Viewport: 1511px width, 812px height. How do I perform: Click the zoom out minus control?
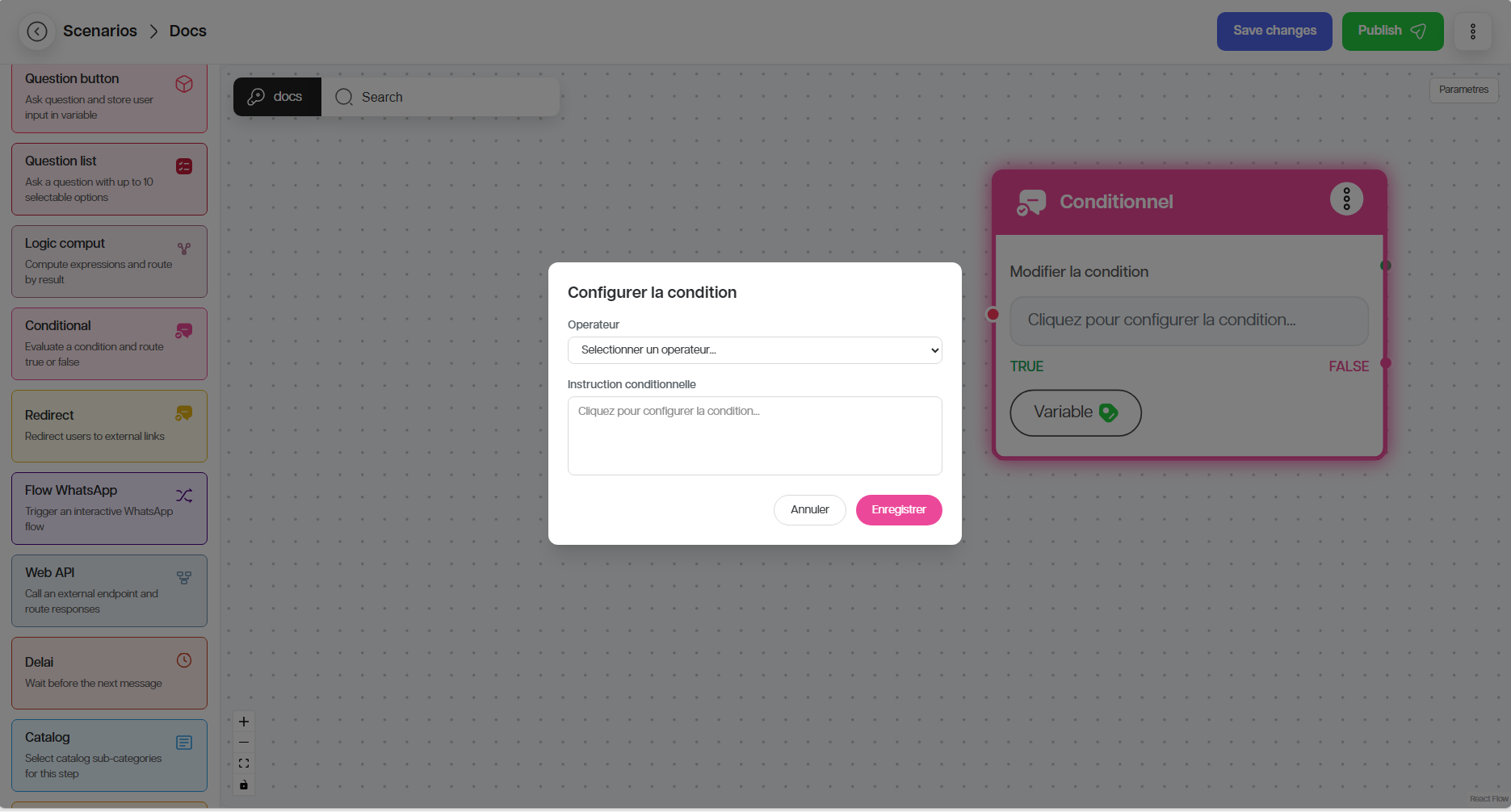tap(244, 743)
